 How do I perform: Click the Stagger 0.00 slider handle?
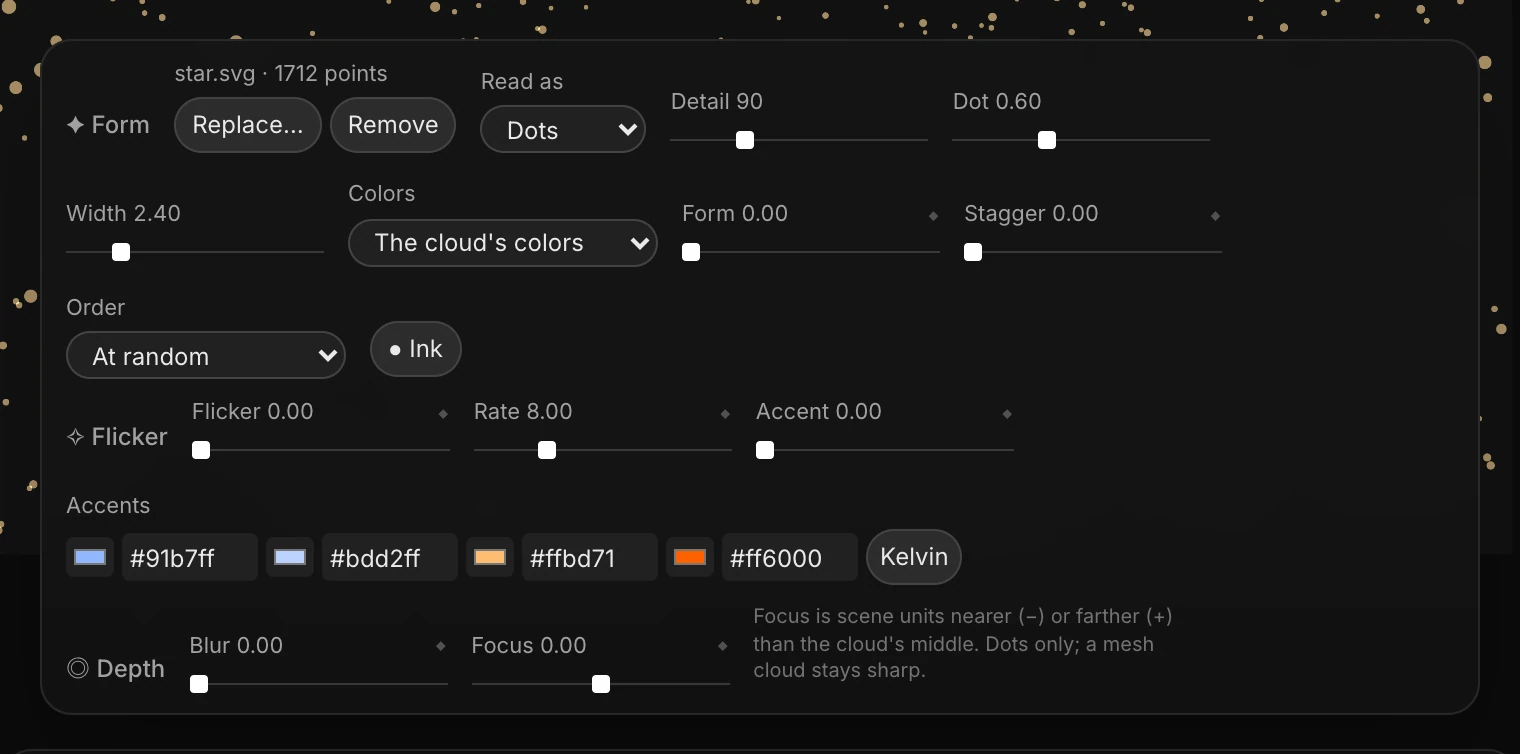click(973, 252)
